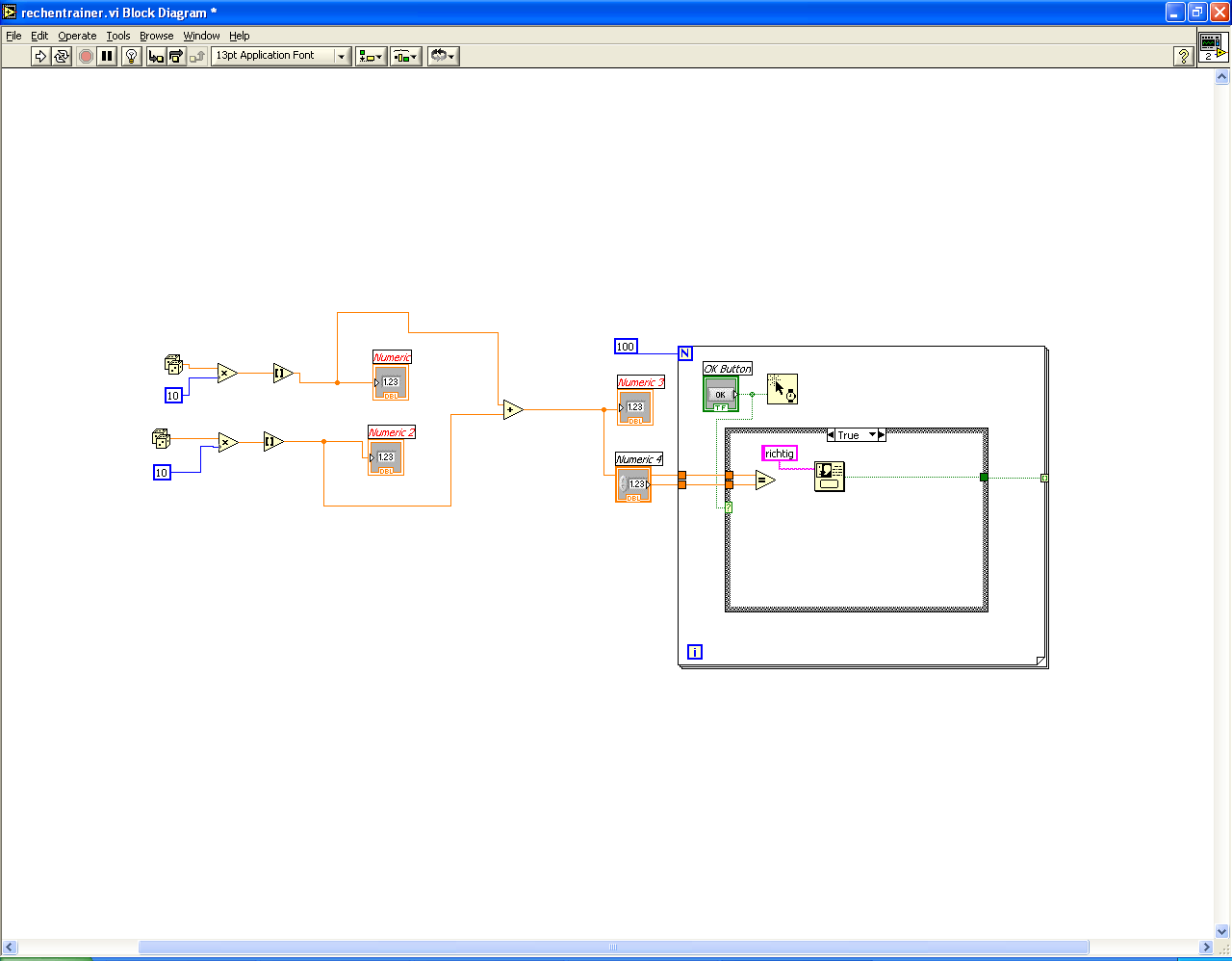Click the vertical scrollbar up arrow

(1223, 78)
